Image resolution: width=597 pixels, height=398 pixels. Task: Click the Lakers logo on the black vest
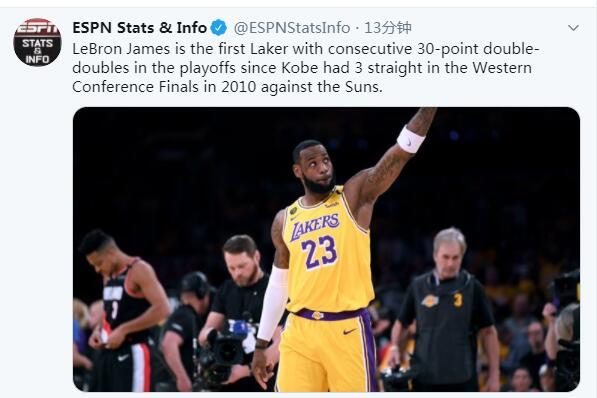pyautogui.click(x=430, y=301)
